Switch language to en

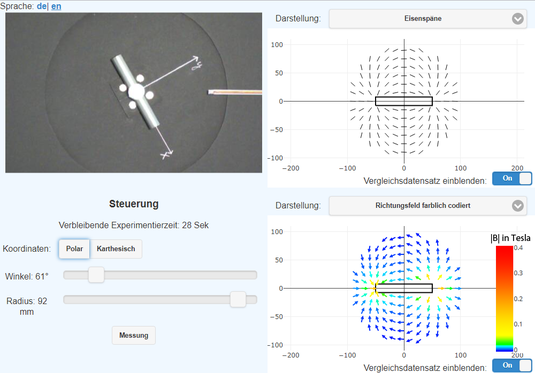pos(56,6)
